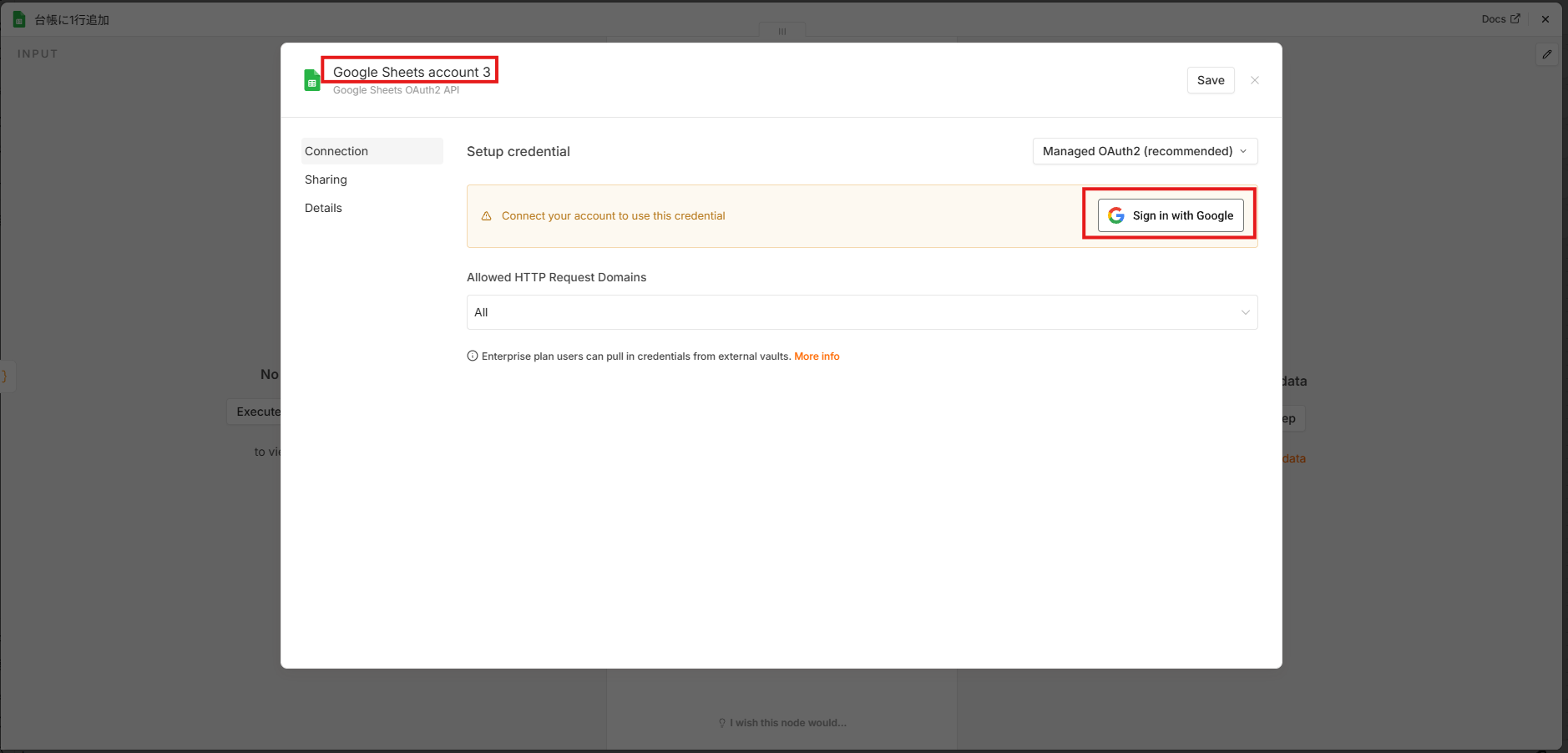Screen dimensions: 1568x753
Task: Click the Google Sheets node icon in header
Action: pyautogui.click(x=19, y=19)
